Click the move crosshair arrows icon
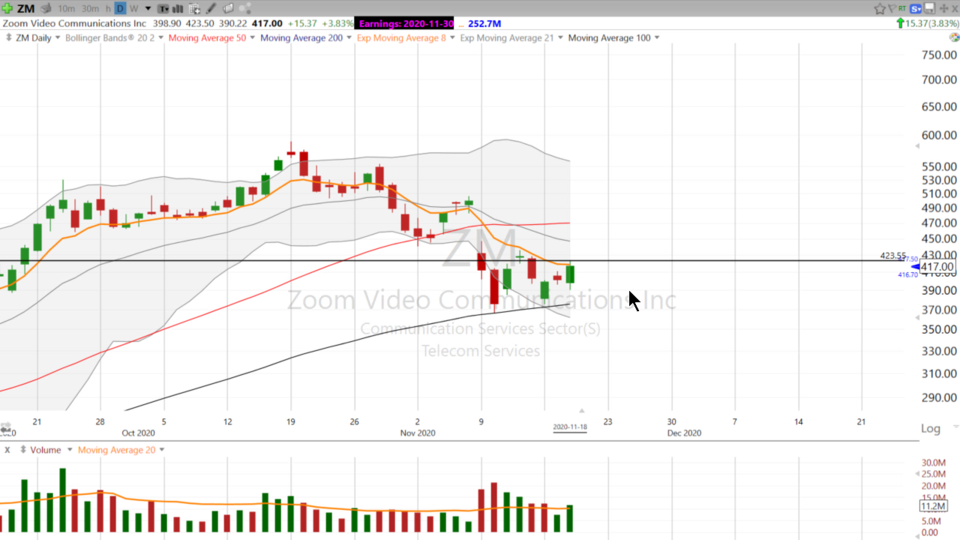 coord(944,9)
